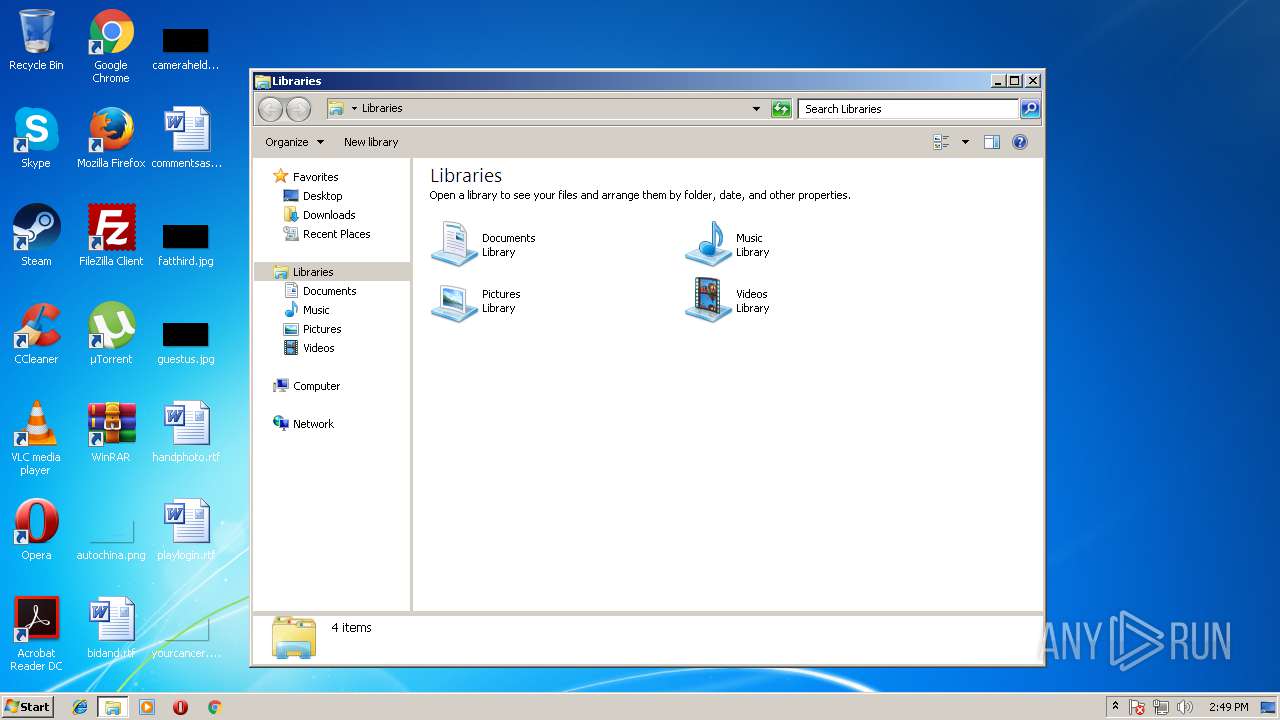Select the Acrobat Reader DC shortcut
The image size is (1280, 720).
click(36, 634)
